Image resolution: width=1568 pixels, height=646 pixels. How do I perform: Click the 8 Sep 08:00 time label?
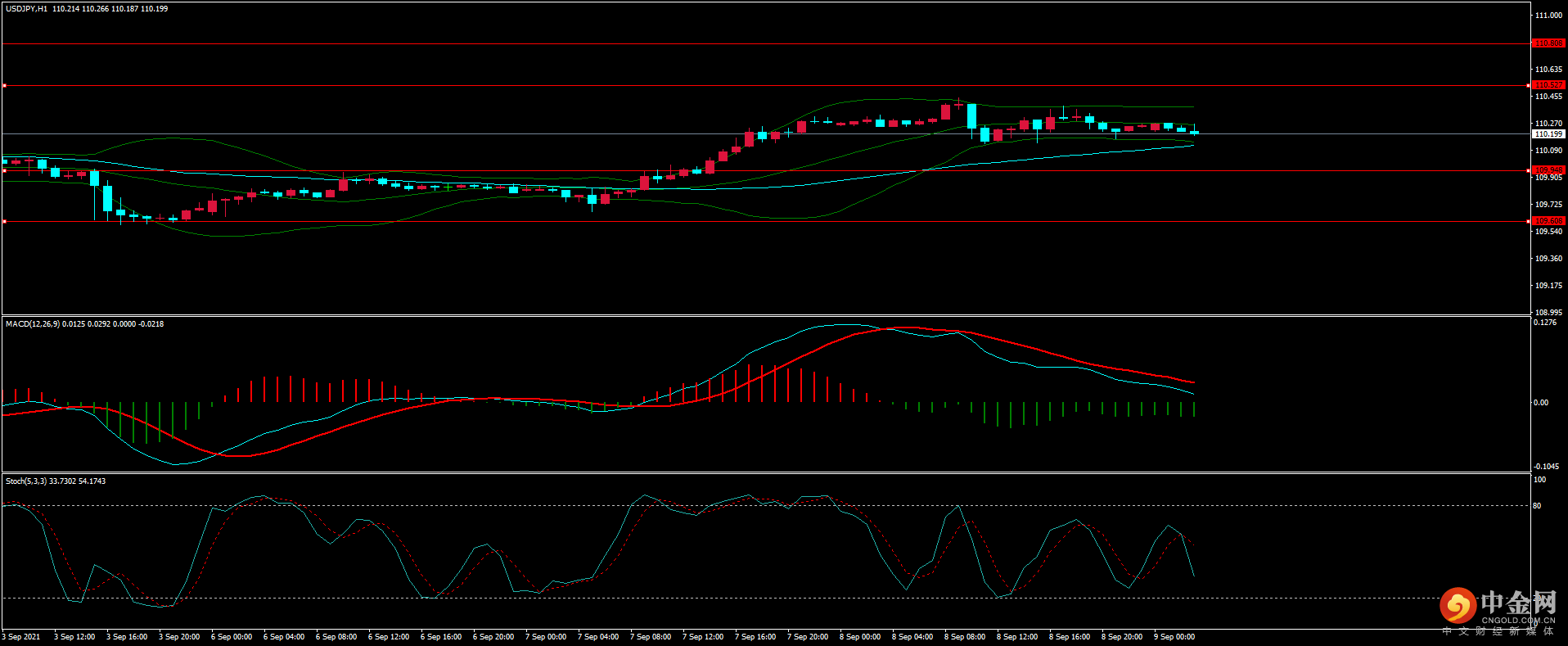(x=965, y=637)
